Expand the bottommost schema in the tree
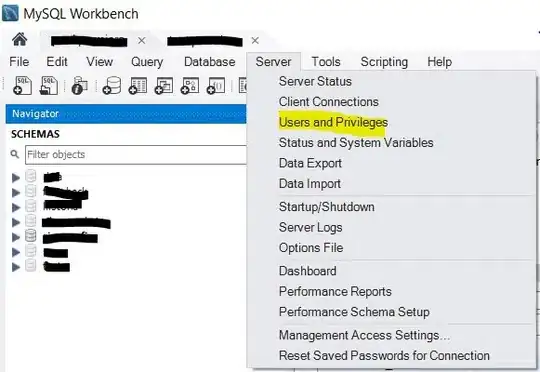This screenshot has width=540, height=372. click(15, 267)
